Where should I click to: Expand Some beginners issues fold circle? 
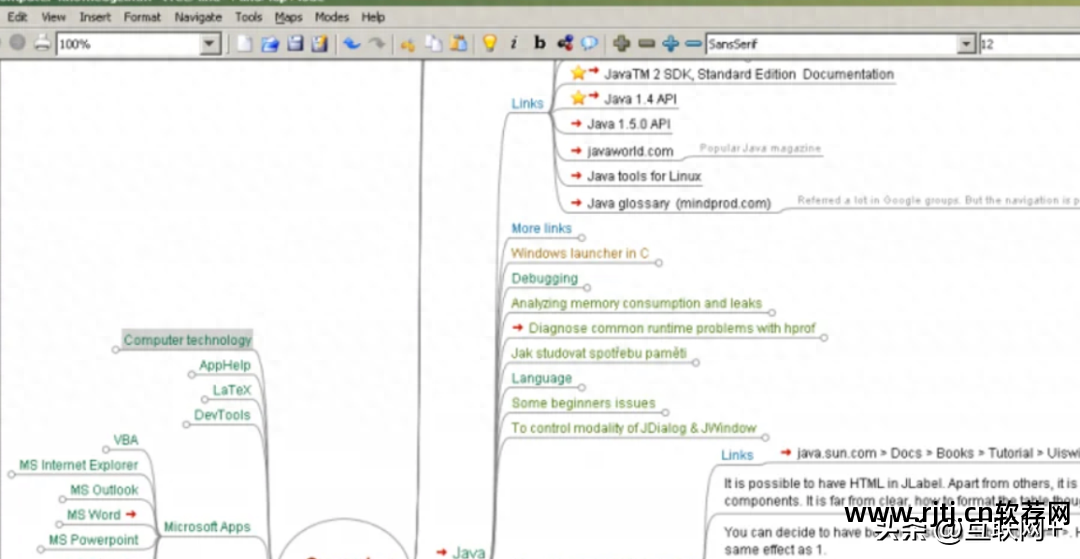pos(665,412)
